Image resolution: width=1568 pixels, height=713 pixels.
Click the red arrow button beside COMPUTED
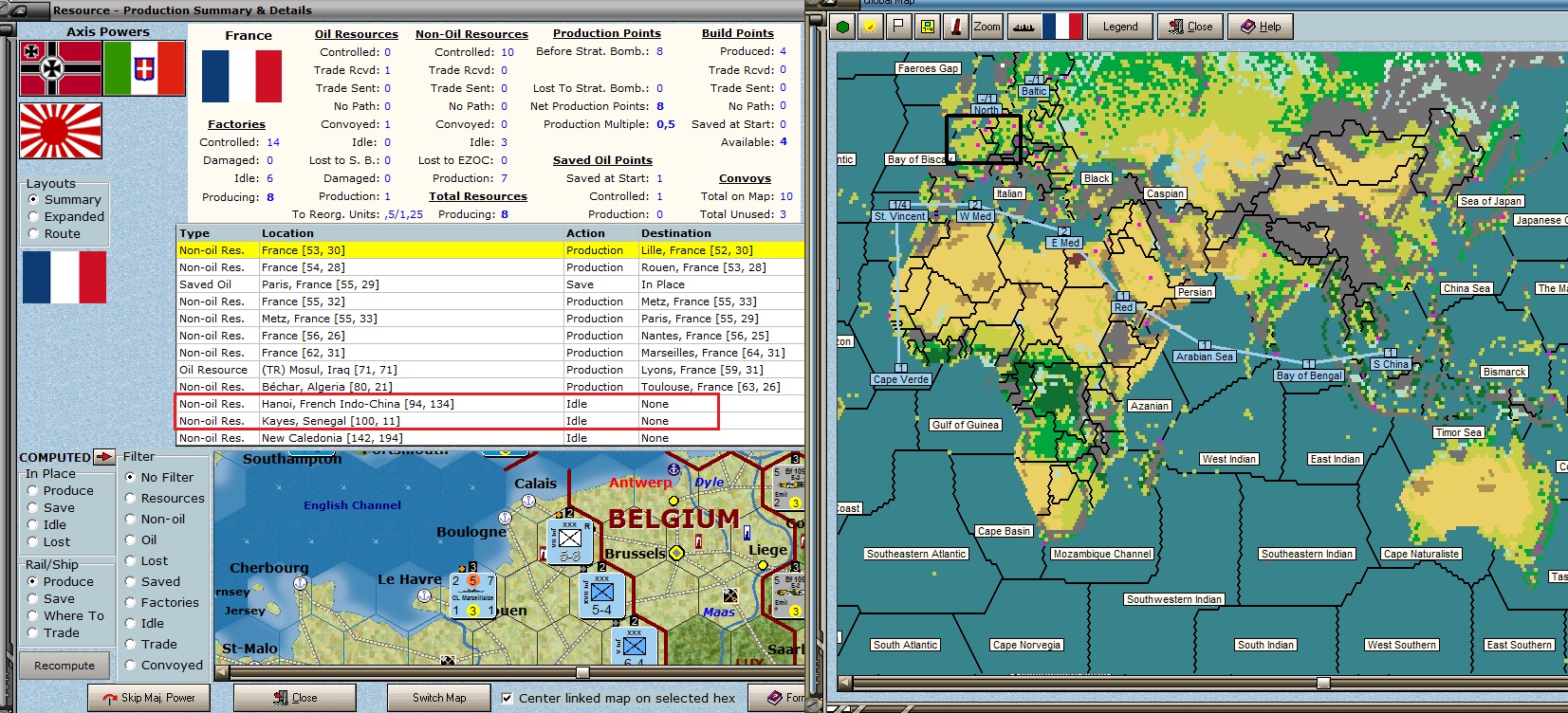point(104,457)
